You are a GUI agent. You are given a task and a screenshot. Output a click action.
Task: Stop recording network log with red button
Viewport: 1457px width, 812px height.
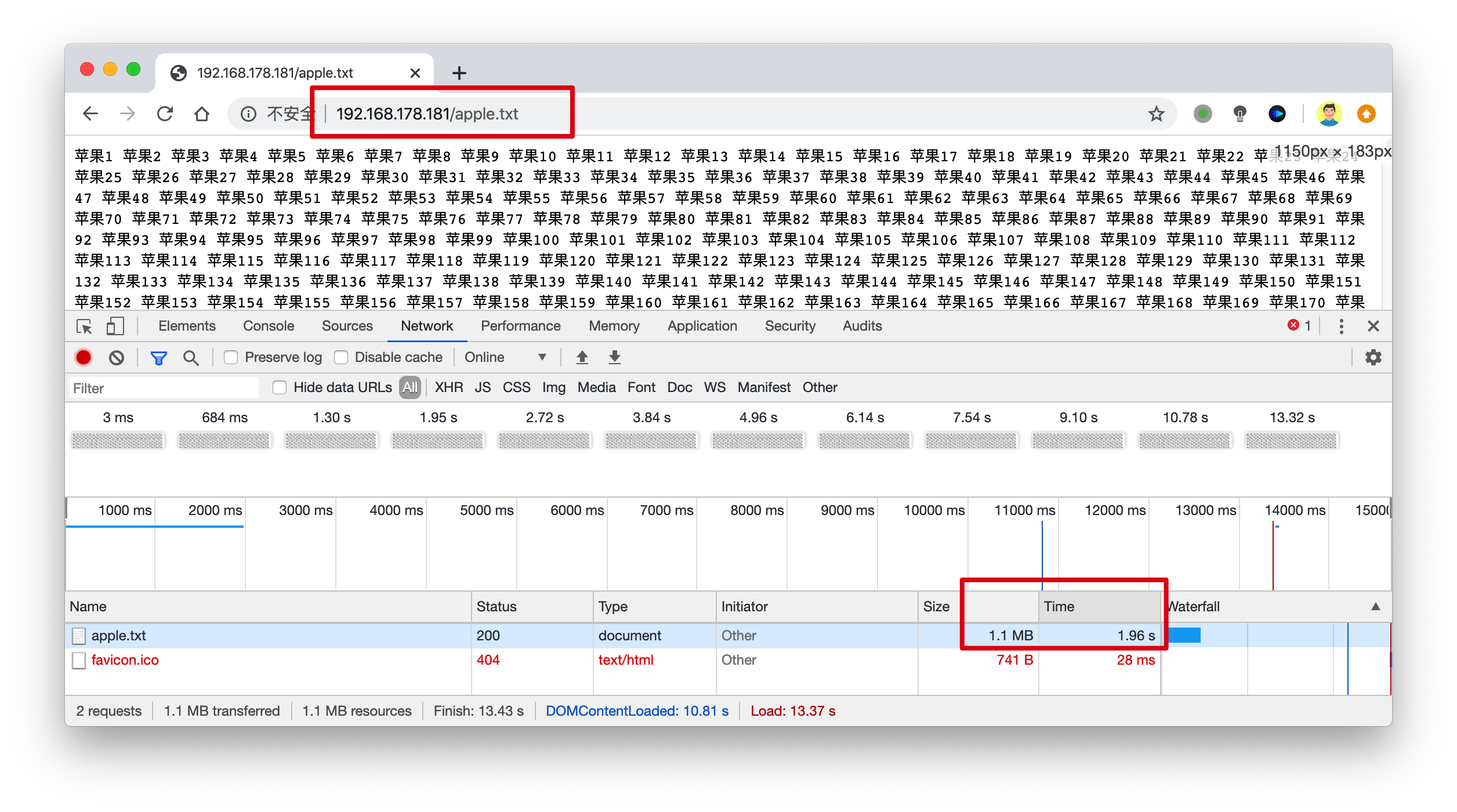[84, 357]
